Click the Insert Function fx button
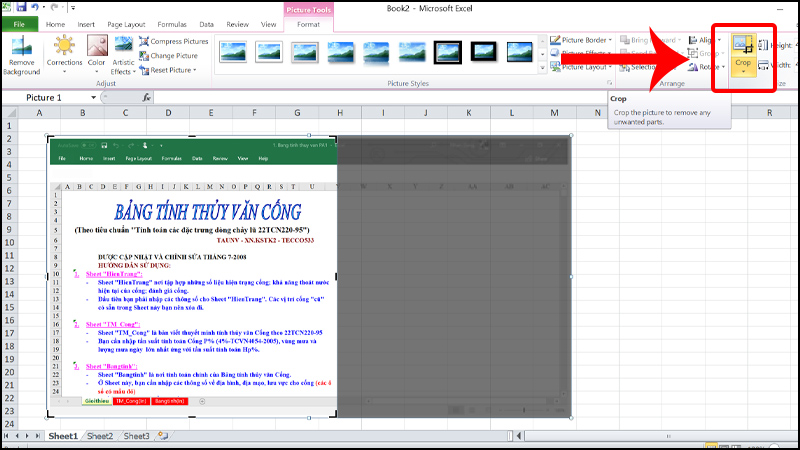Screen dimensions: 800x450 pos(147,98)
